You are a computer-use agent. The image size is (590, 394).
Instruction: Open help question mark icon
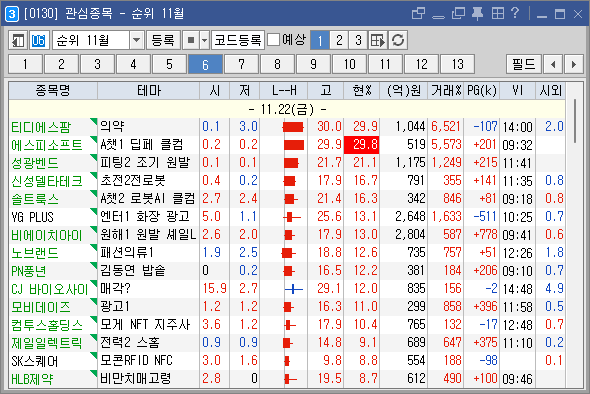515,14
